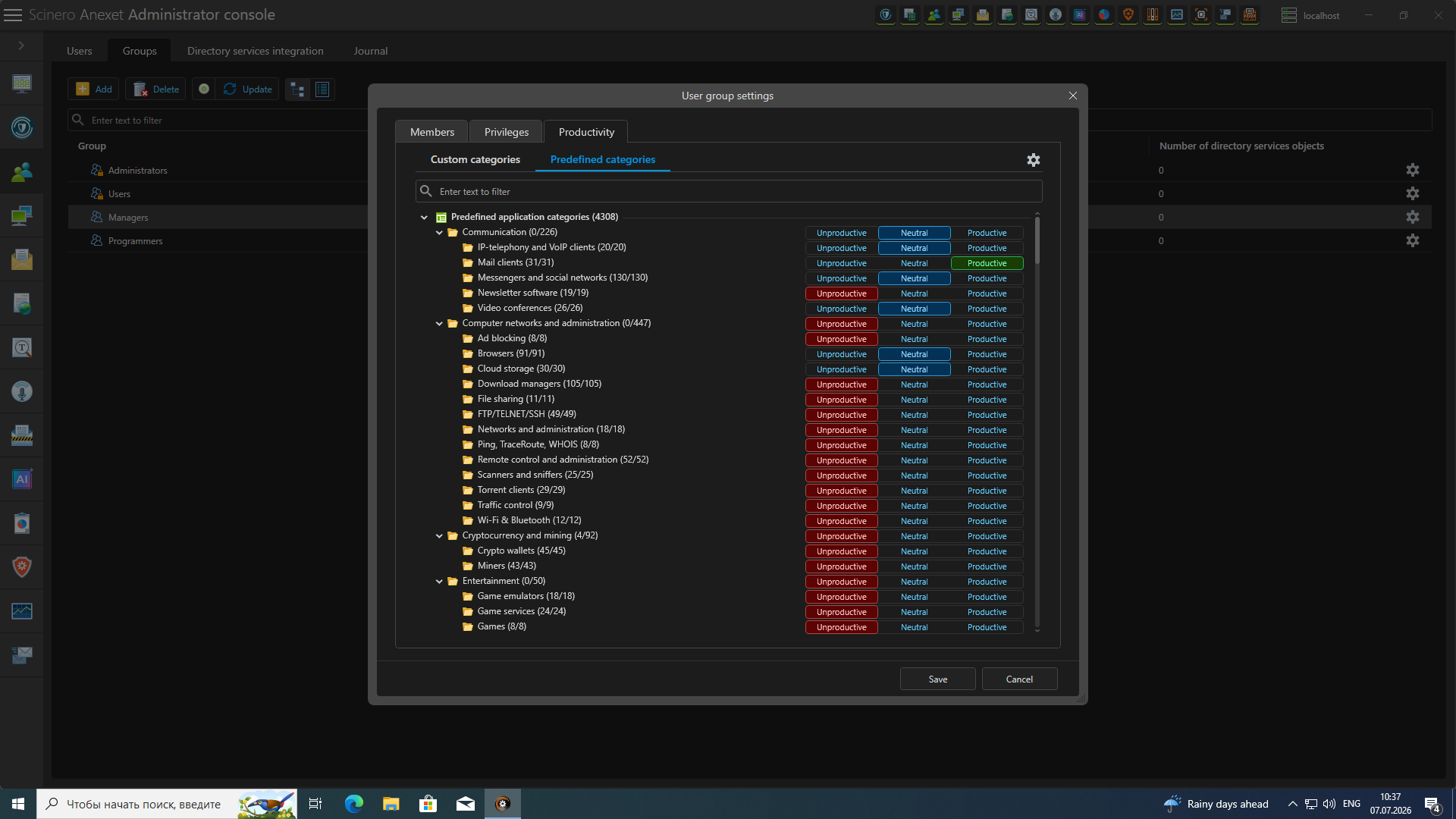This screenshot has height=819, width=1456.
Task: Set Mail clients to Unproductive
Action: click(841, 263)
